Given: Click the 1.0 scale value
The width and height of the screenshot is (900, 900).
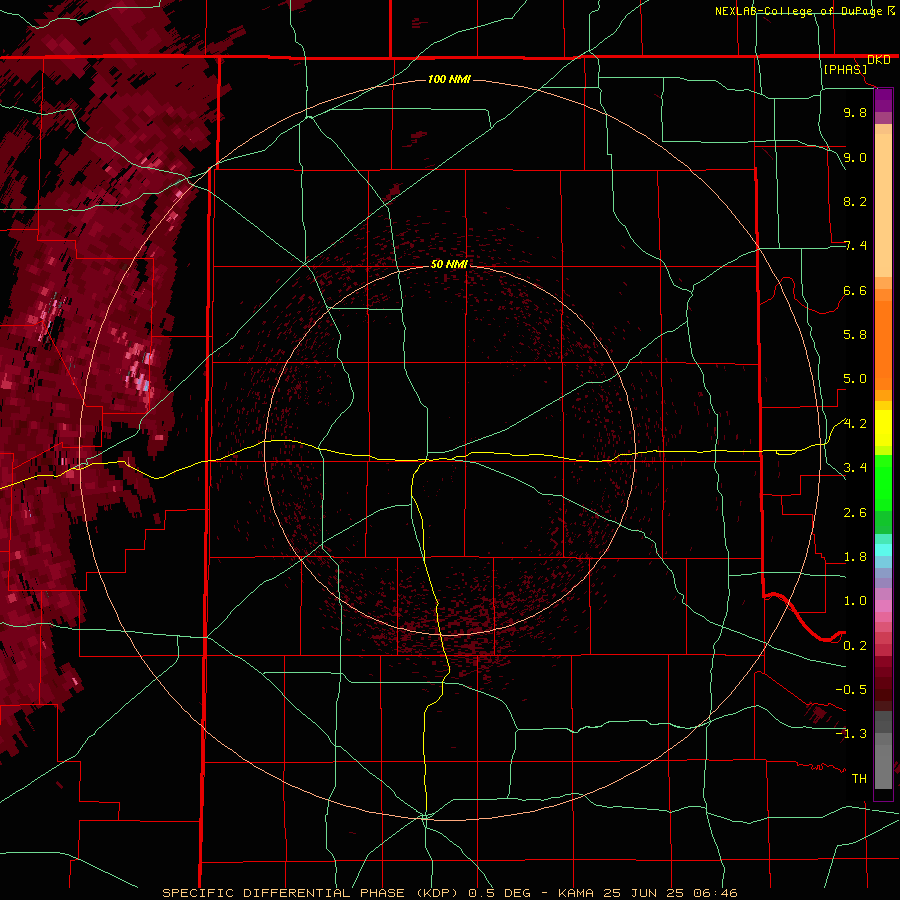Looking at the screenshot, I should (855, 601).
